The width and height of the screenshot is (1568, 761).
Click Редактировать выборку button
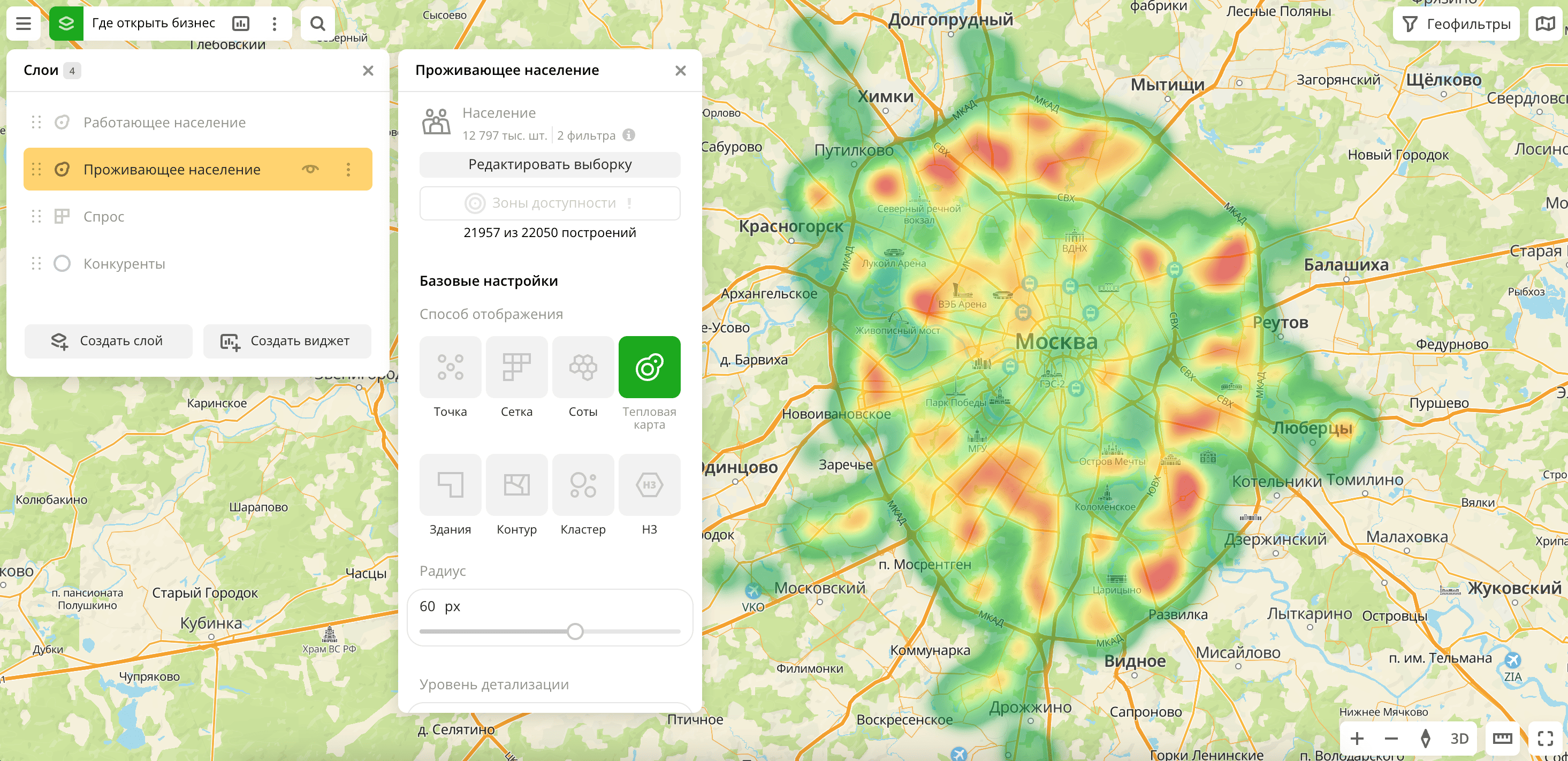pyautogui.click(x=550, y=164)
